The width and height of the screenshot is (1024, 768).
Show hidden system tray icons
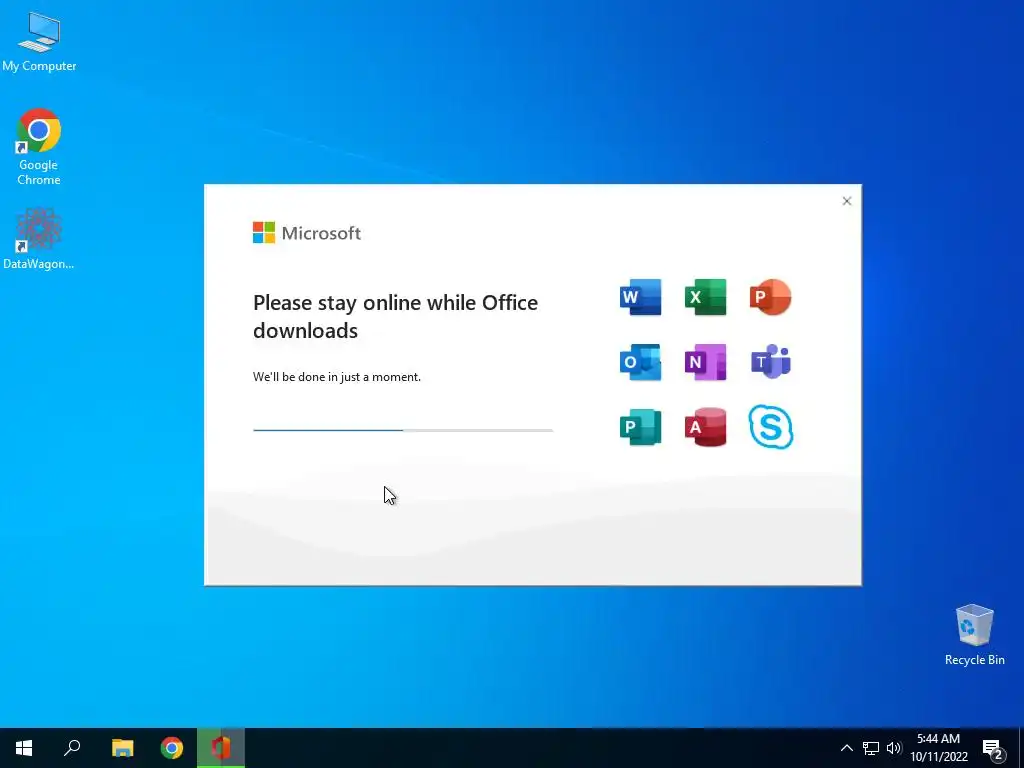846,748
